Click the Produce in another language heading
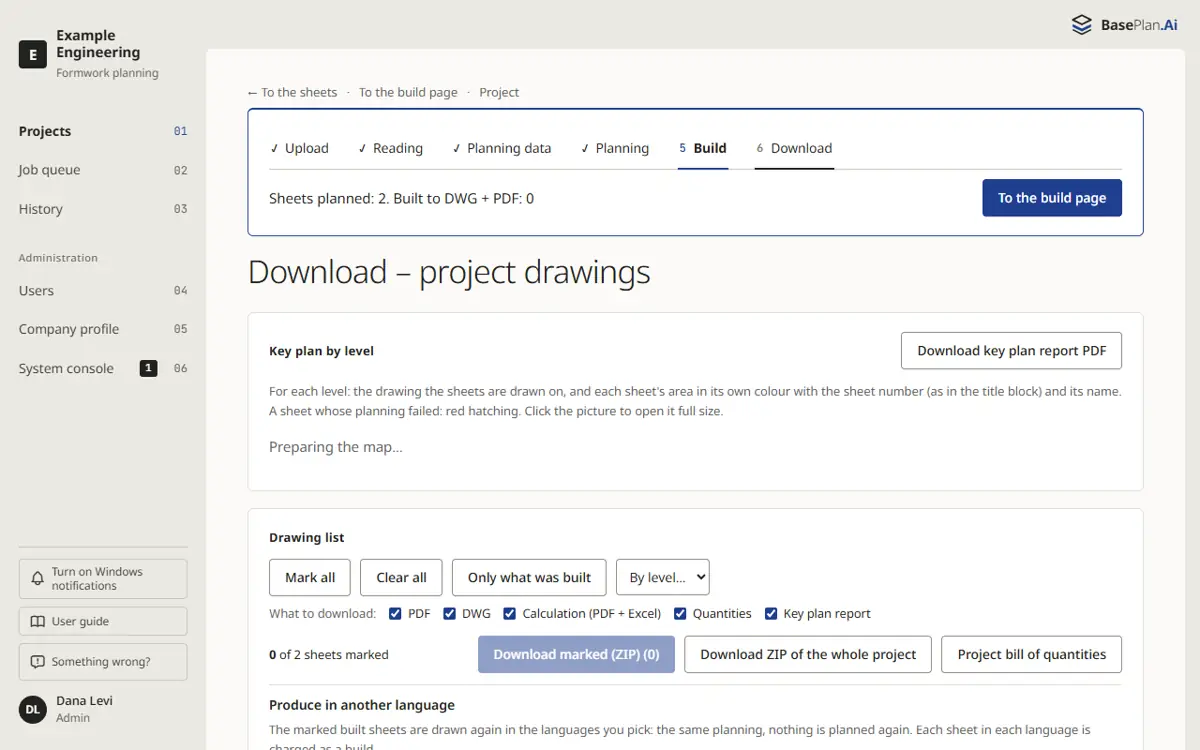This screenshot has height=750, width=1200. point(362,705)
